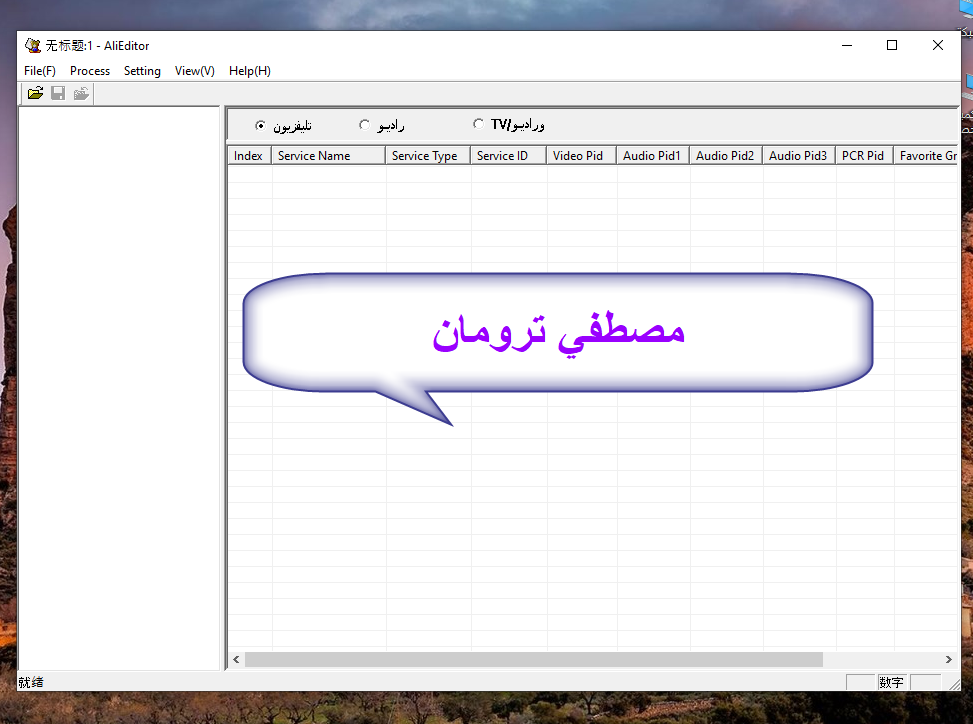Click the Service Name column header

[328, 156]
